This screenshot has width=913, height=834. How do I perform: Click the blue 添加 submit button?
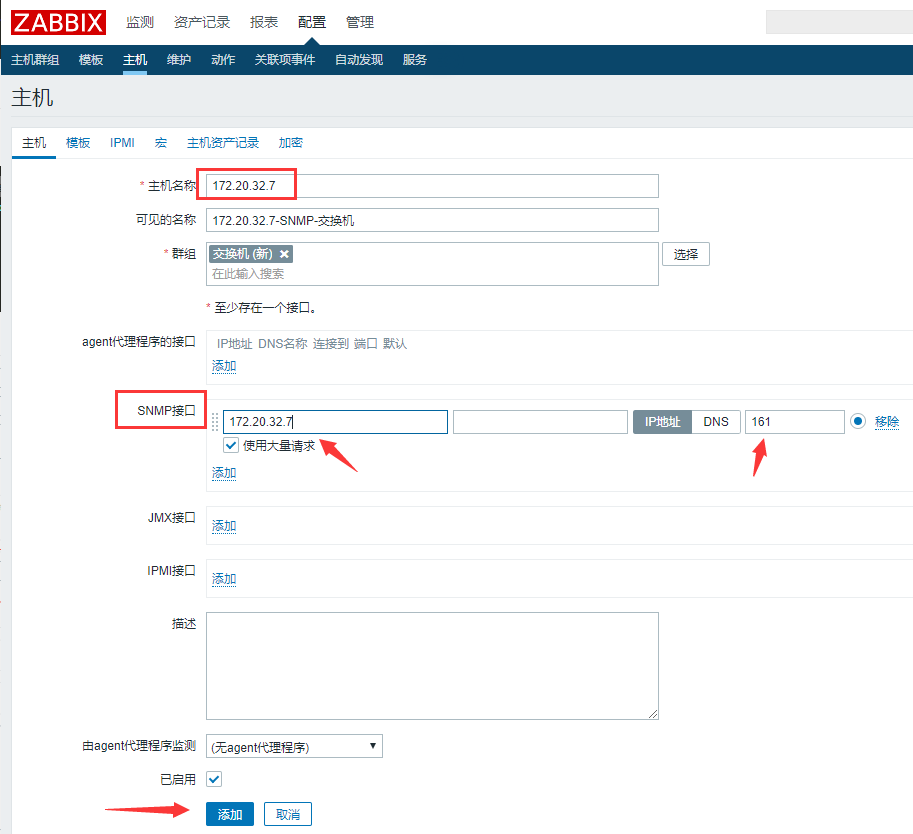pyautogui.click(x=229, y=814)
